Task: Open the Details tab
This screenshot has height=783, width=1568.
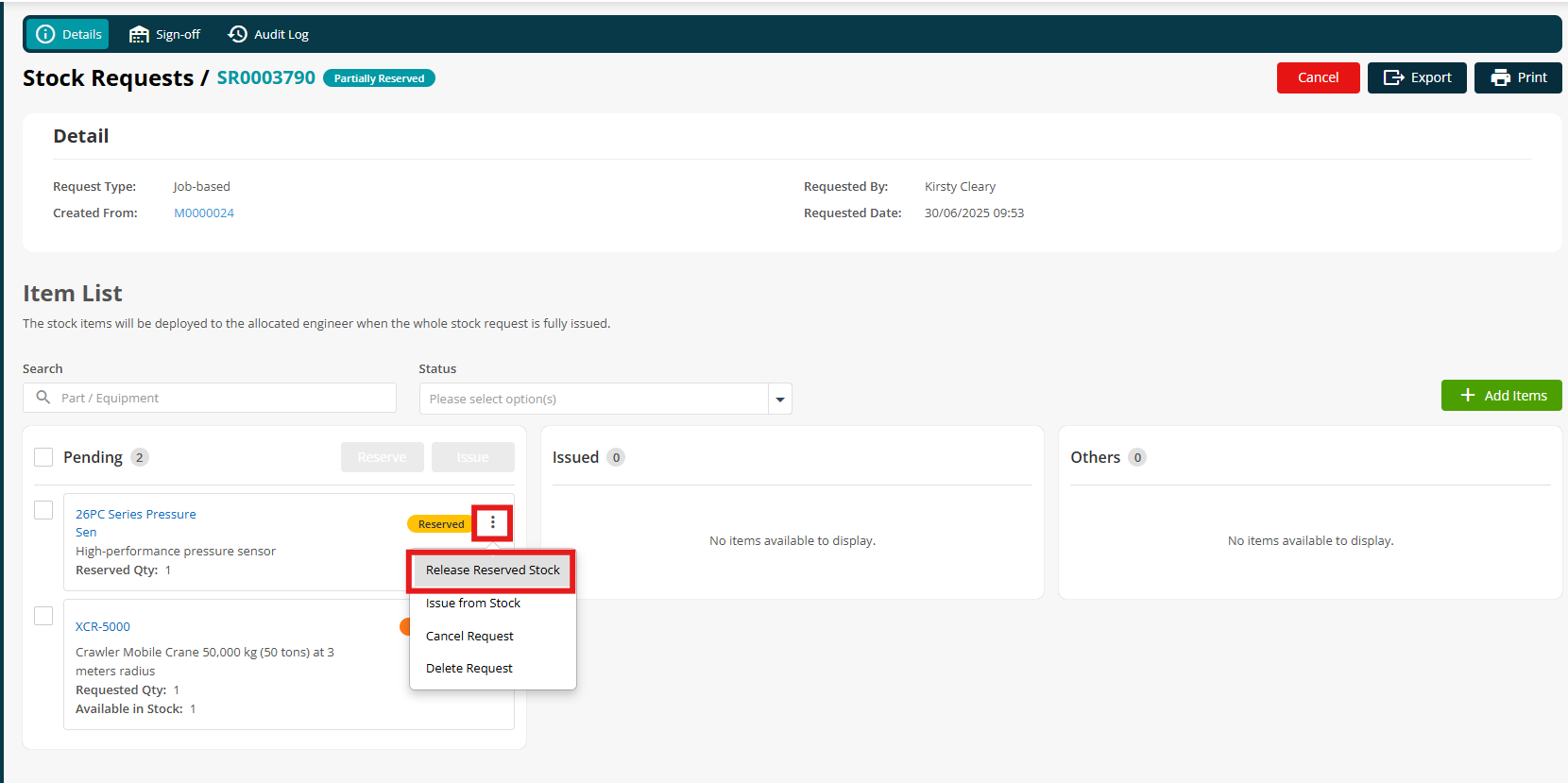Action: click(67, 34)
